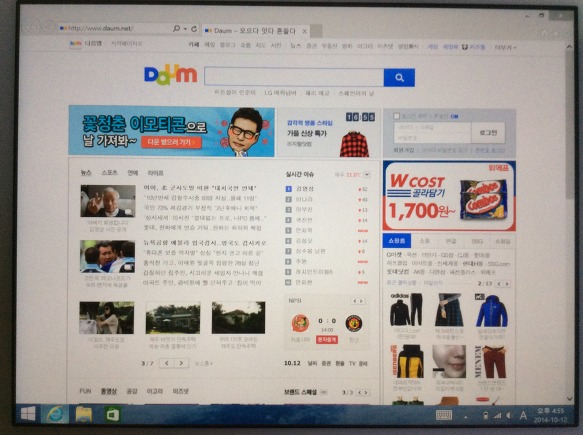Click the scrollbar up arrow at top right
Image resolution: width=583 pixels, height=435 pixels.
point(569,46)
